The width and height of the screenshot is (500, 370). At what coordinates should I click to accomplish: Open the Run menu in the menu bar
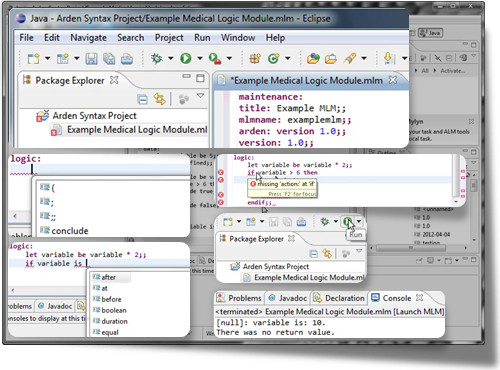[x=202, y=38]
